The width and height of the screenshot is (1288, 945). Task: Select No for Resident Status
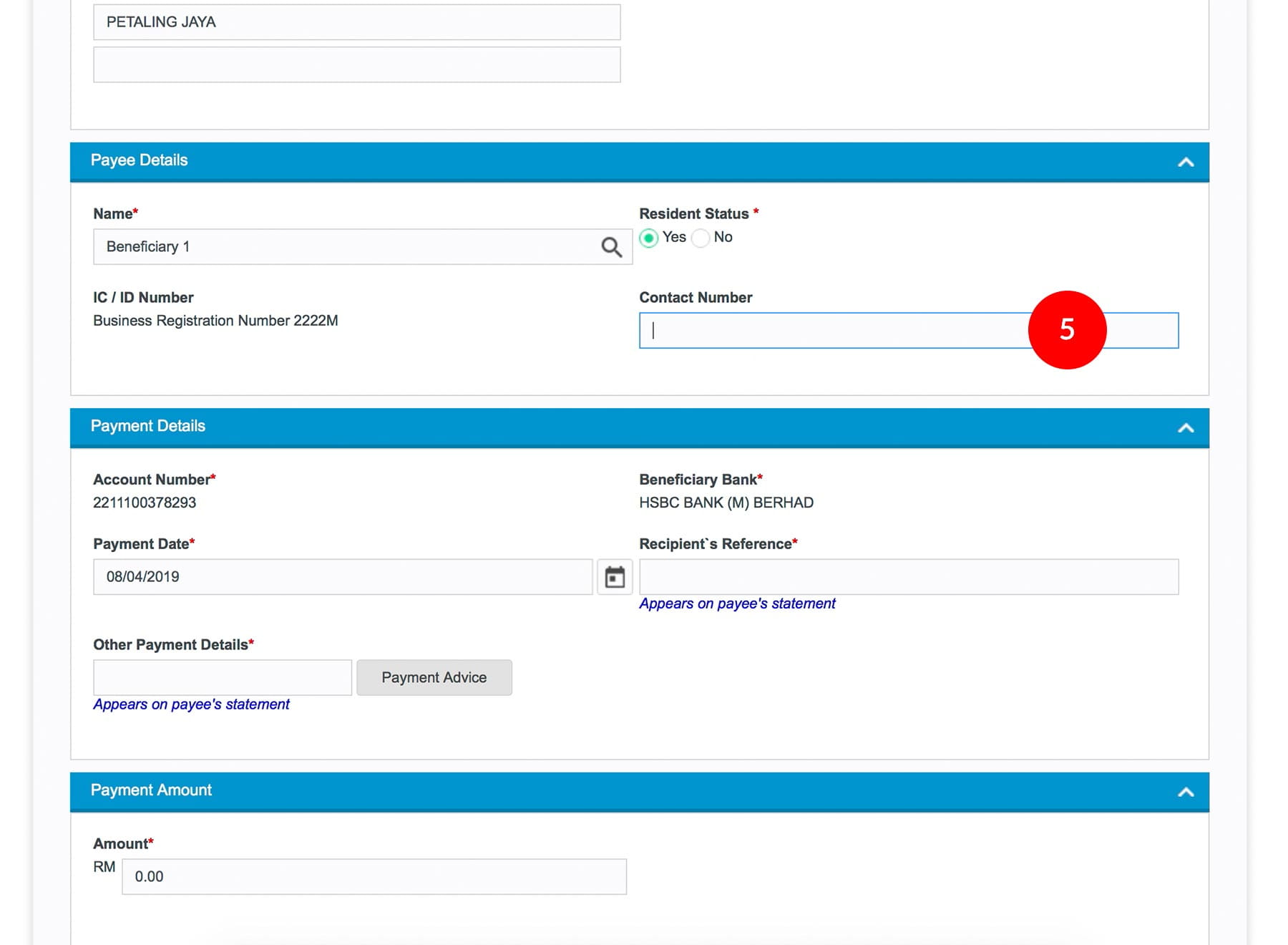pyautogui.click(x=701, y=238)
